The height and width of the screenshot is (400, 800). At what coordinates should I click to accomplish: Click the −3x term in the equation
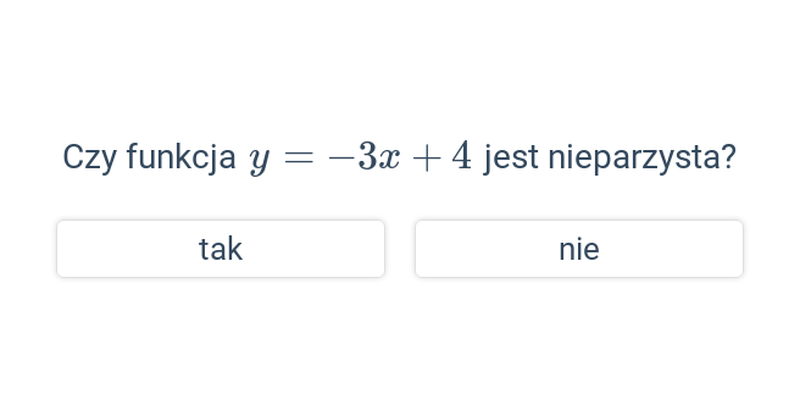364,158
